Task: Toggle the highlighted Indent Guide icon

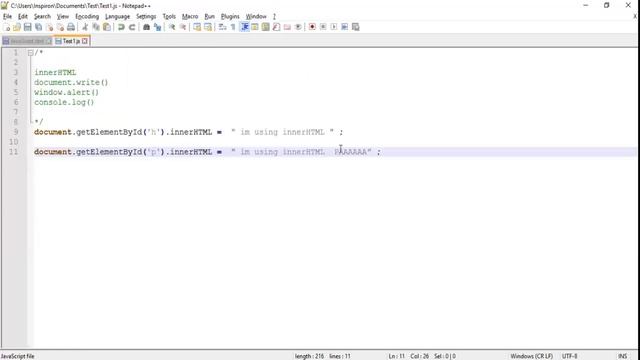Action: [x=244, y=27]
